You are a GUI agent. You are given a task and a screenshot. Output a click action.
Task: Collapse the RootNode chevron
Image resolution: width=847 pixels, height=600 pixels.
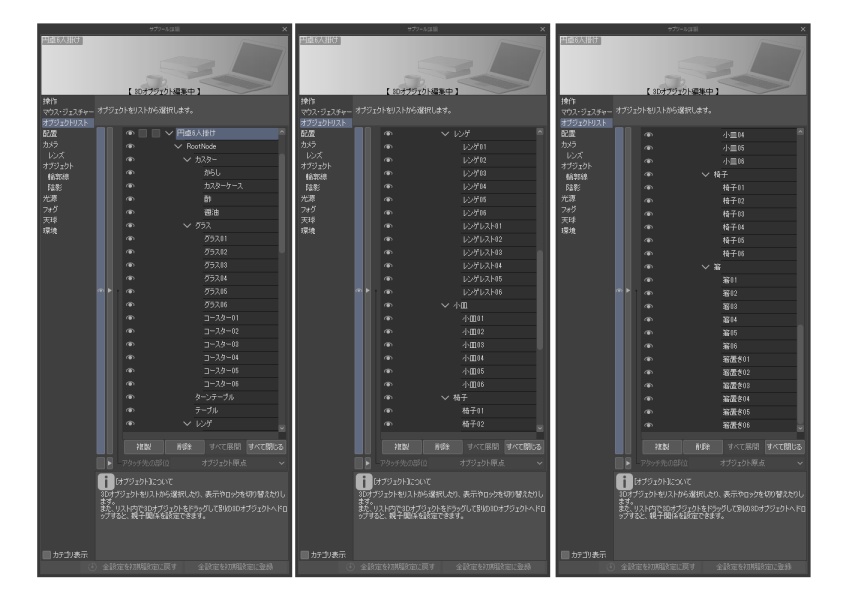point(178,146)
